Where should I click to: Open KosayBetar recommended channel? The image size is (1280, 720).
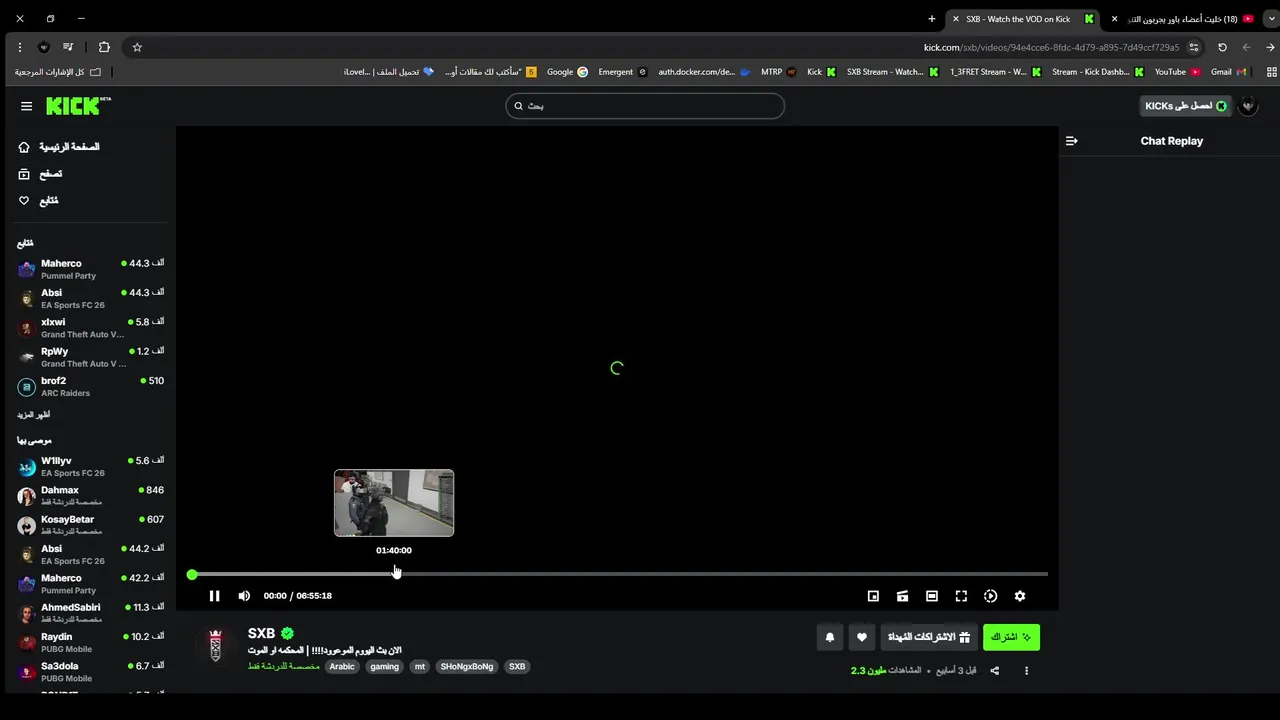(x=90, y=525)
